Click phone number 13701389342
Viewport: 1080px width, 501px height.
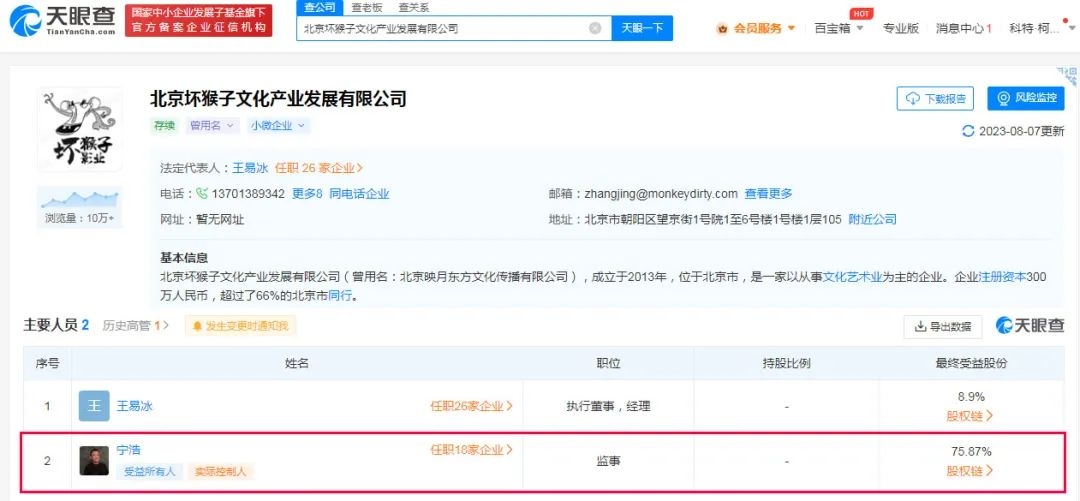pos(248,194)
